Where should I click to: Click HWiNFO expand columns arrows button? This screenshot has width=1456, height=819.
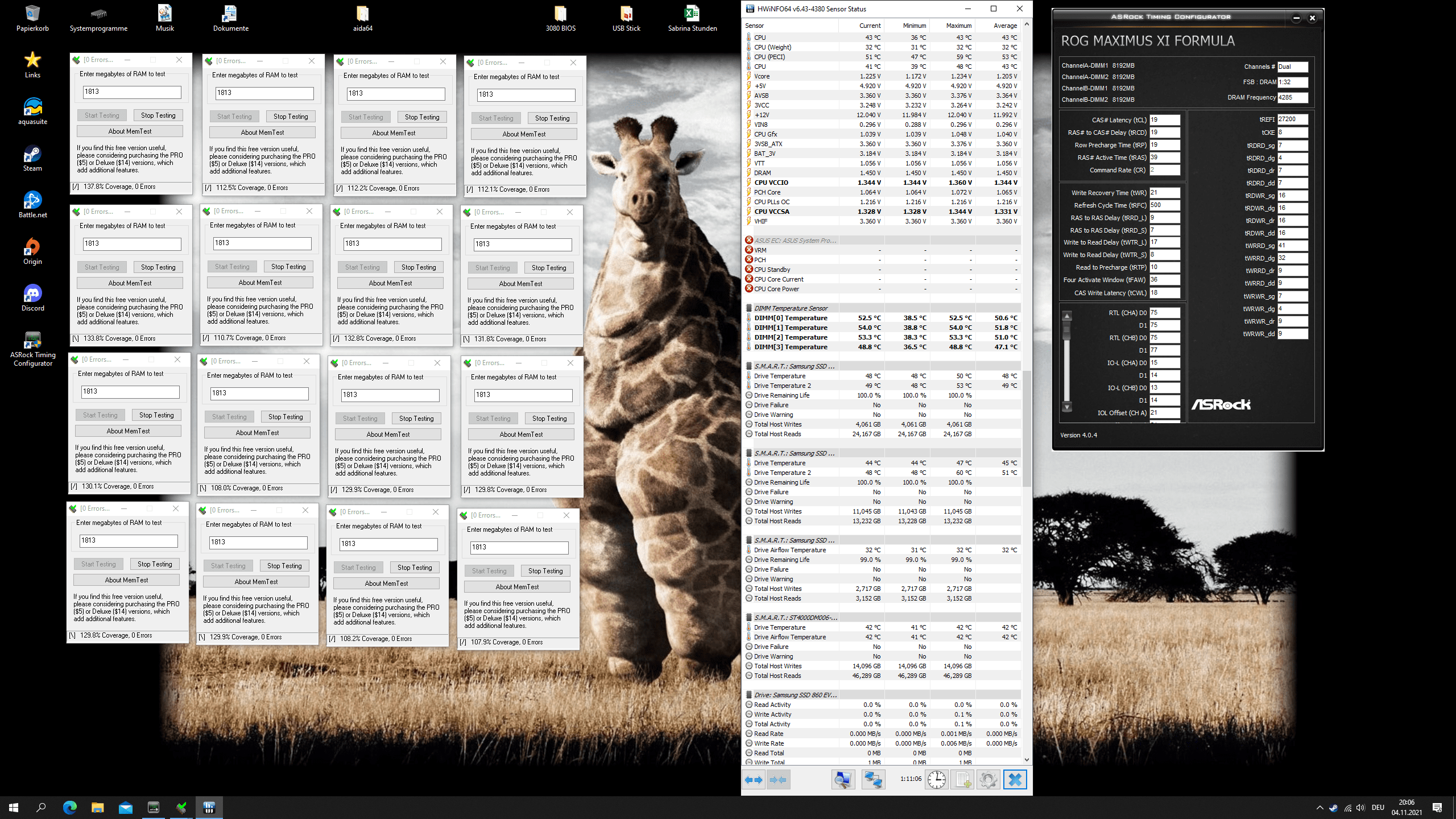point(754,780)
